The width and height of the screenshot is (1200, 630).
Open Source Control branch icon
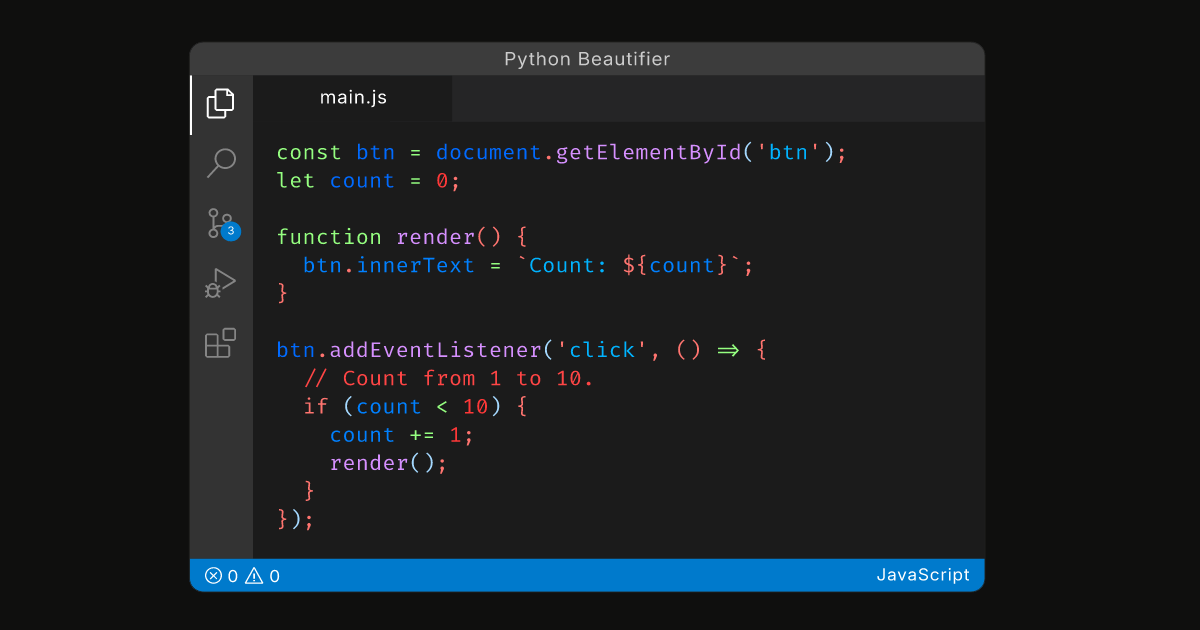coord(221,223)
